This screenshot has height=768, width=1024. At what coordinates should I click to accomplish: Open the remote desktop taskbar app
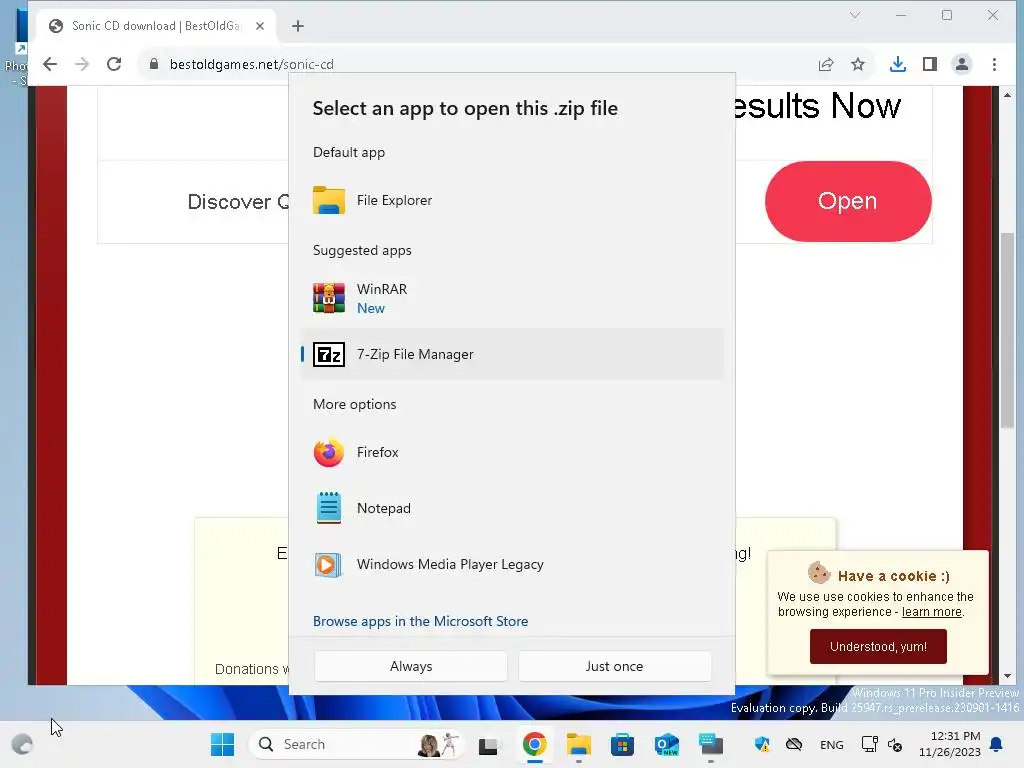pyautogui.click(x=711, y=744)
